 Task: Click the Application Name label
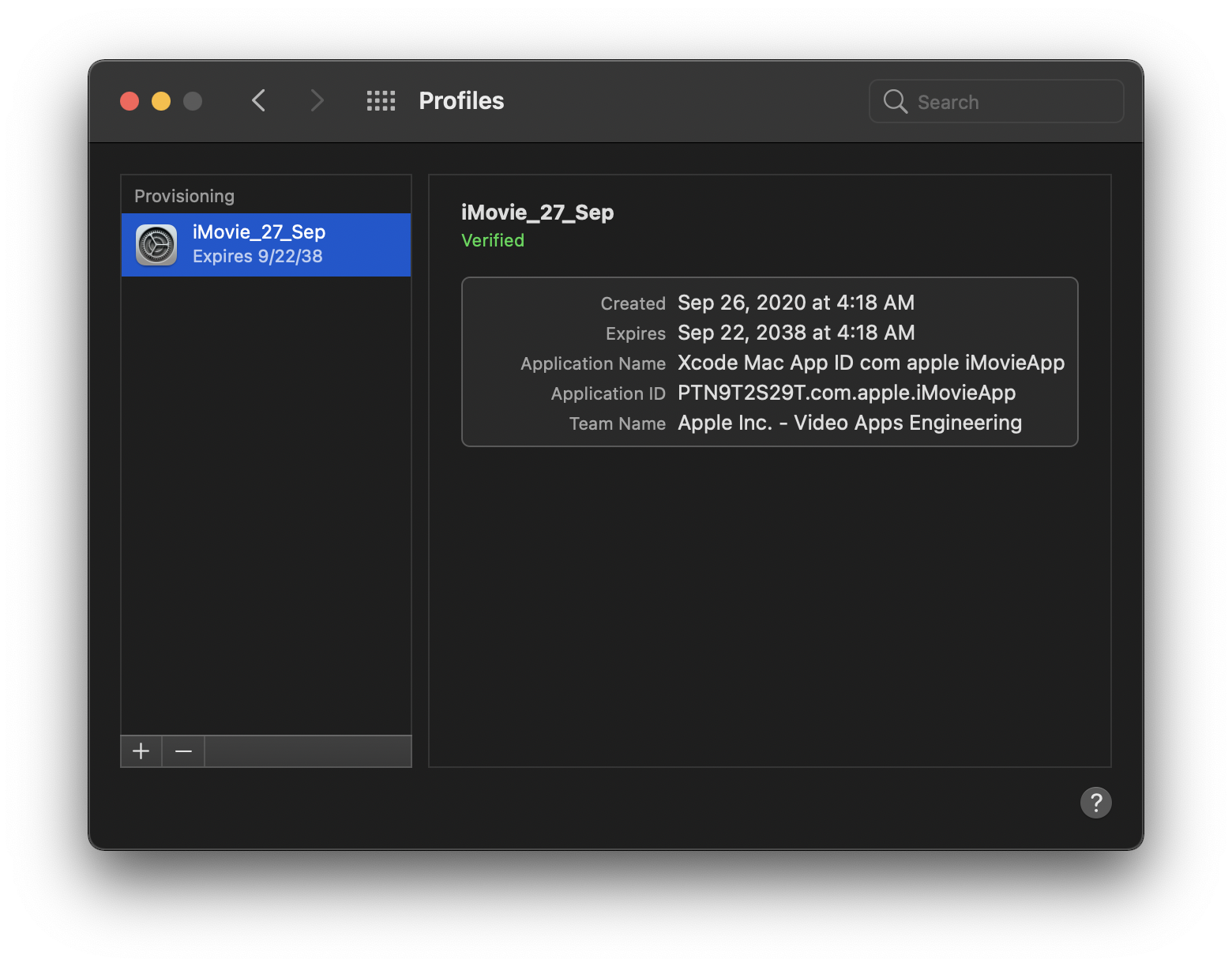coord(593,363)
